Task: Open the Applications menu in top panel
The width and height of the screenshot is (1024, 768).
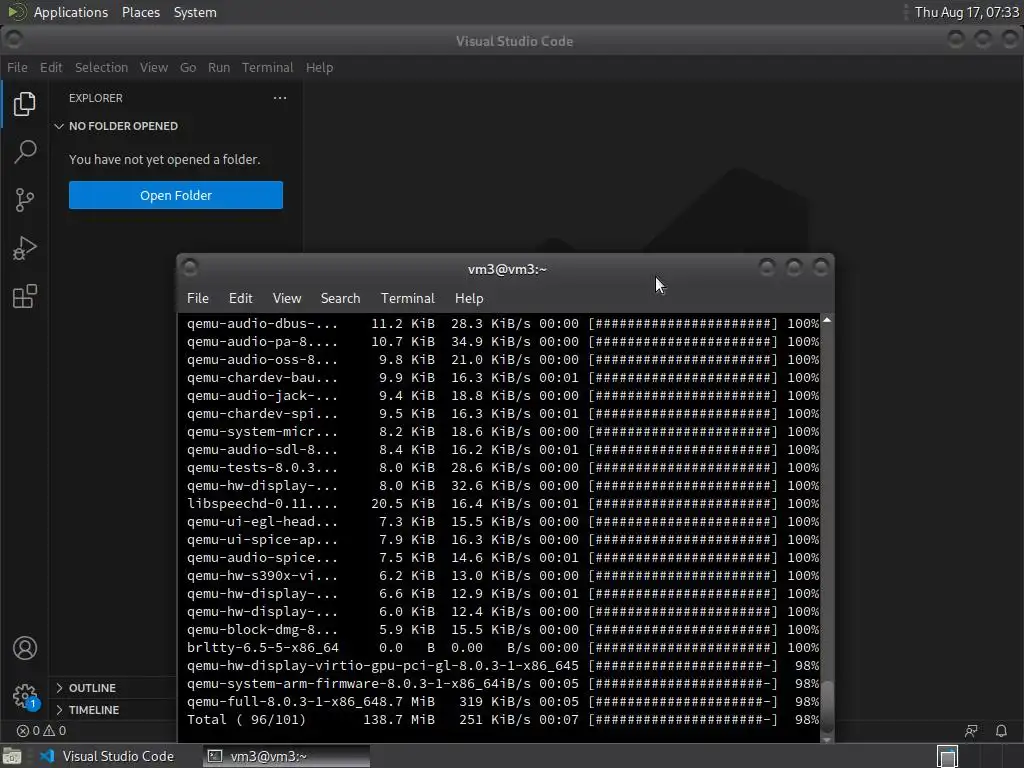Action: click(x=71, y=12)
